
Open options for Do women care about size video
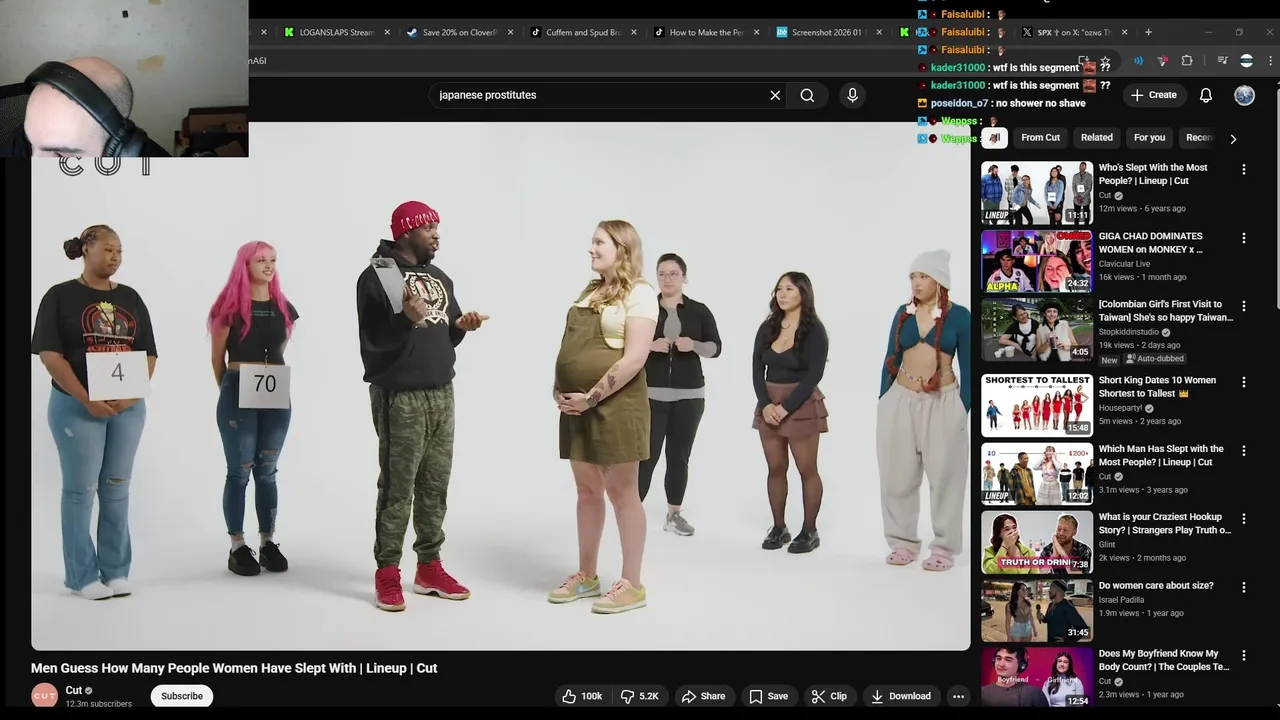1244,587
